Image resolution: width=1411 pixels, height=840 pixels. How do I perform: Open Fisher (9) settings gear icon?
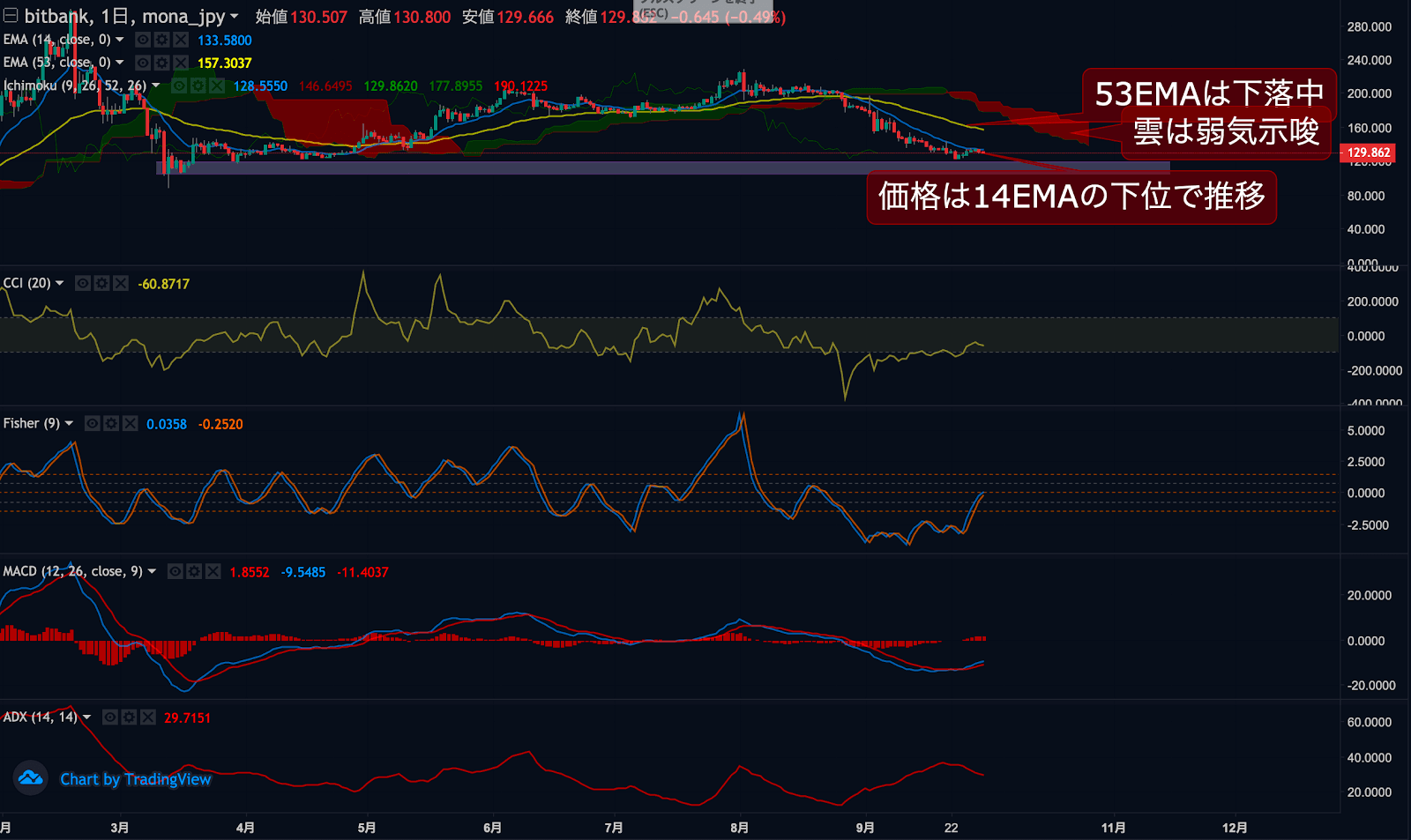111,424
